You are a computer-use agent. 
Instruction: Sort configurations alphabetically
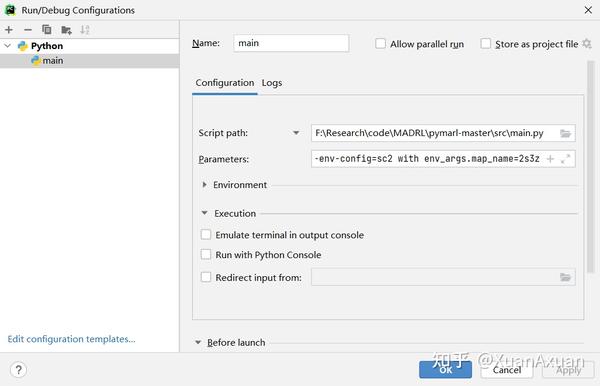pos(85,30)
